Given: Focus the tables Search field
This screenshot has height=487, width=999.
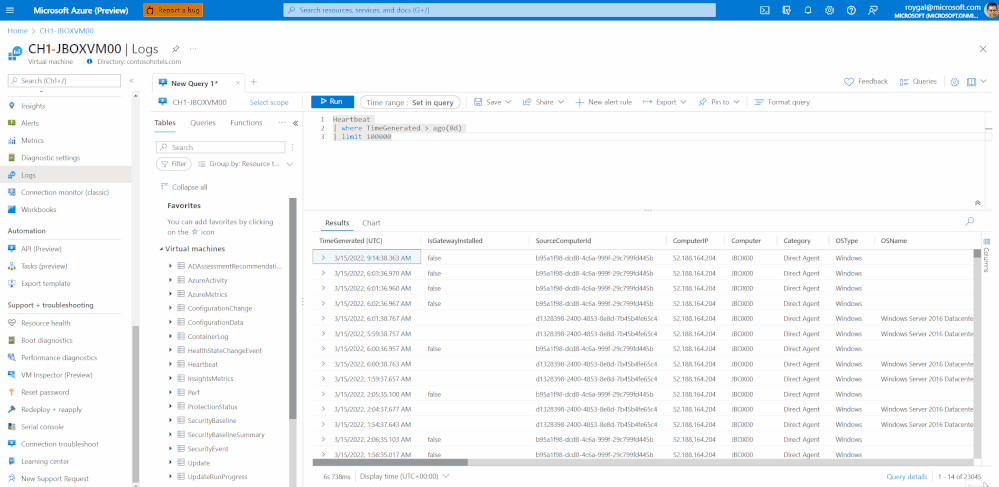Looking at the screenshot, I should (222, 147).
